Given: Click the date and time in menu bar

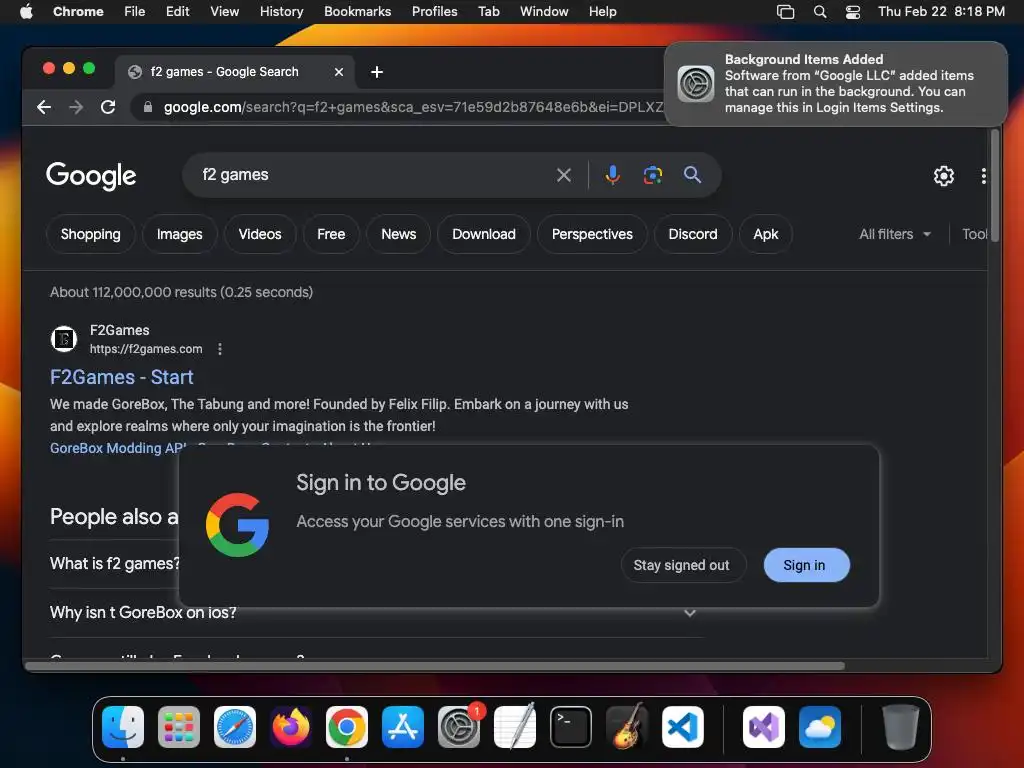Looking at the screenshot, I should coord(941,12).
